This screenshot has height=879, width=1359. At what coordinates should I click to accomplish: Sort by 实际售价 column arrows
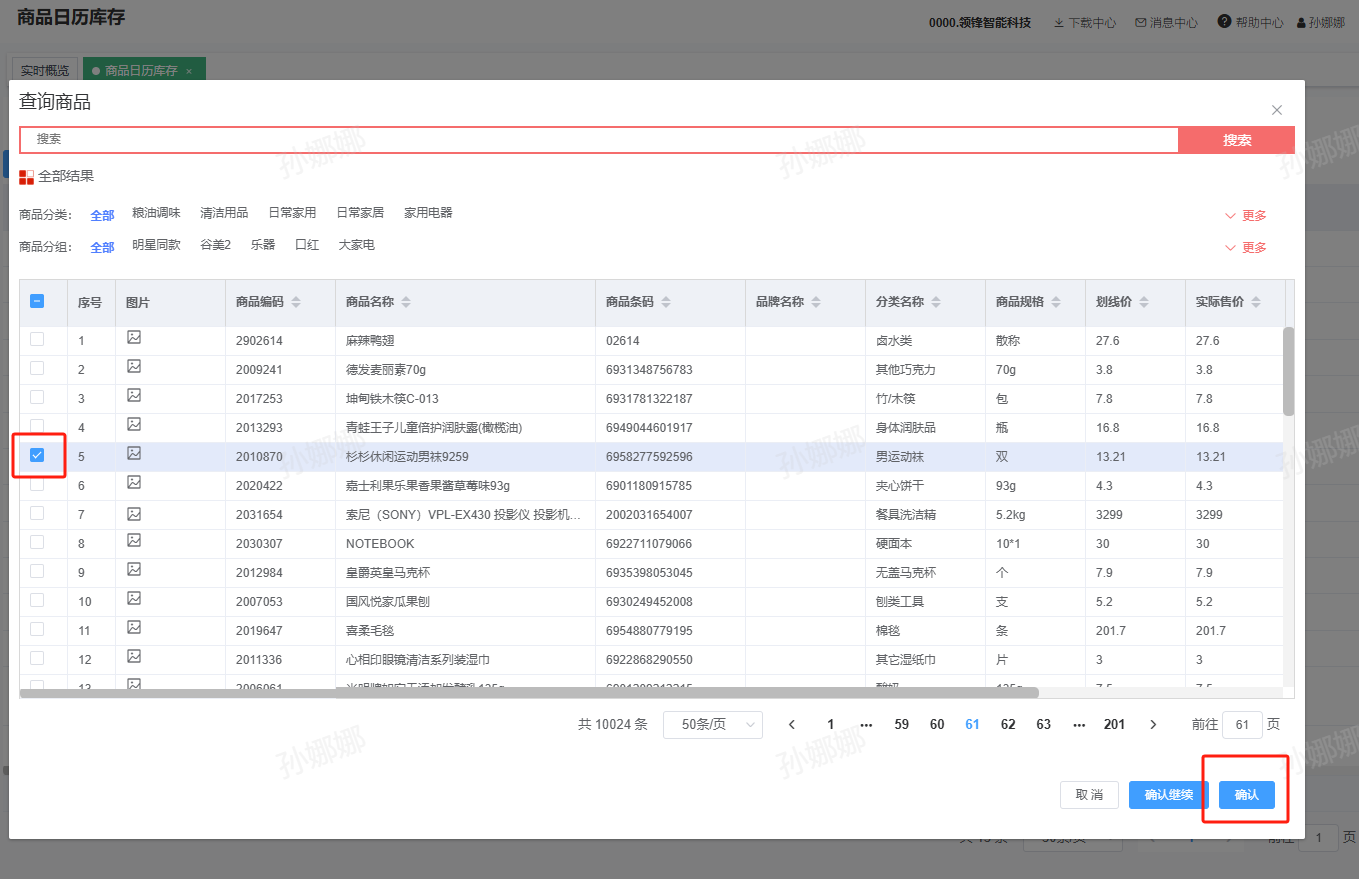click(1256, 302)
